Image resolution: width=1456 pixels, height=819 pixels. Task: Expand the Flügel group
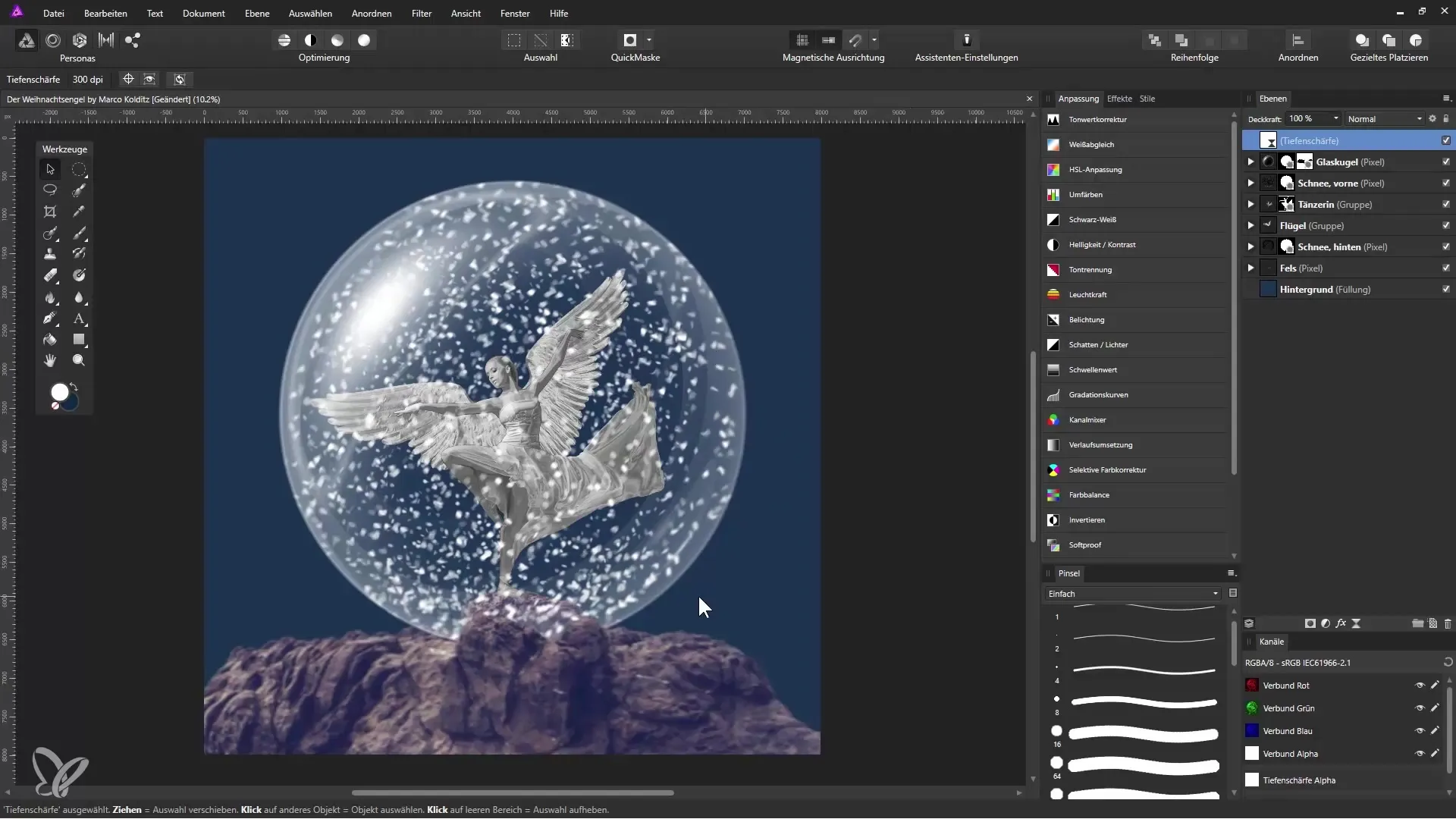point(1250,226)
